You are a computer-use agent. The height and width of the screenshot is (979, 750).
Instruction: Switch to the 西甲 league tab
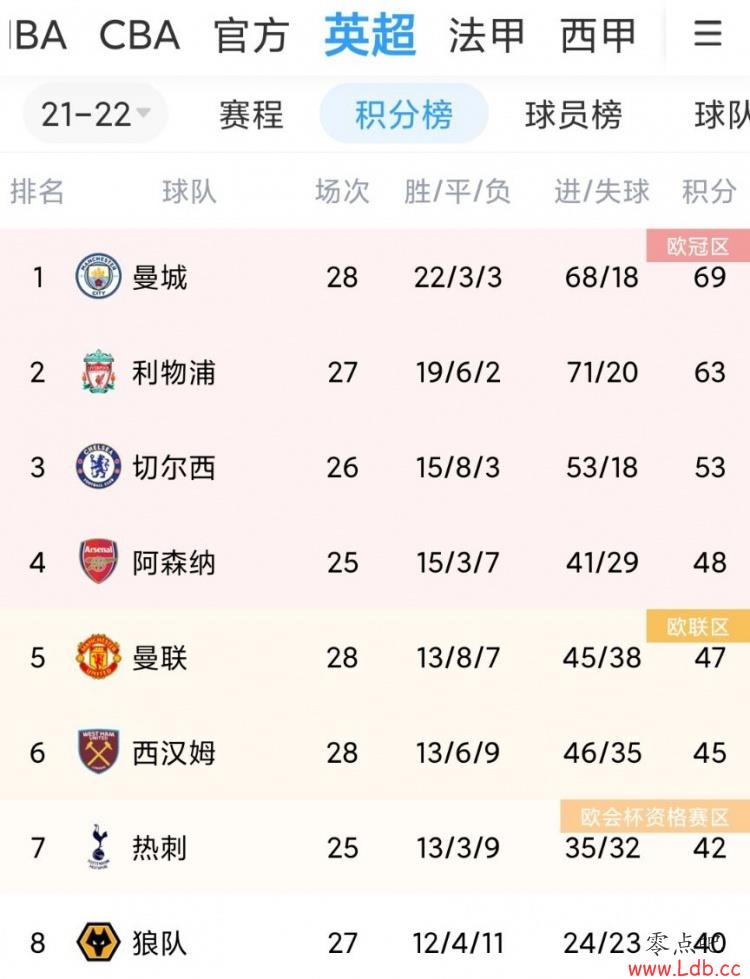[x=598, y=36]
